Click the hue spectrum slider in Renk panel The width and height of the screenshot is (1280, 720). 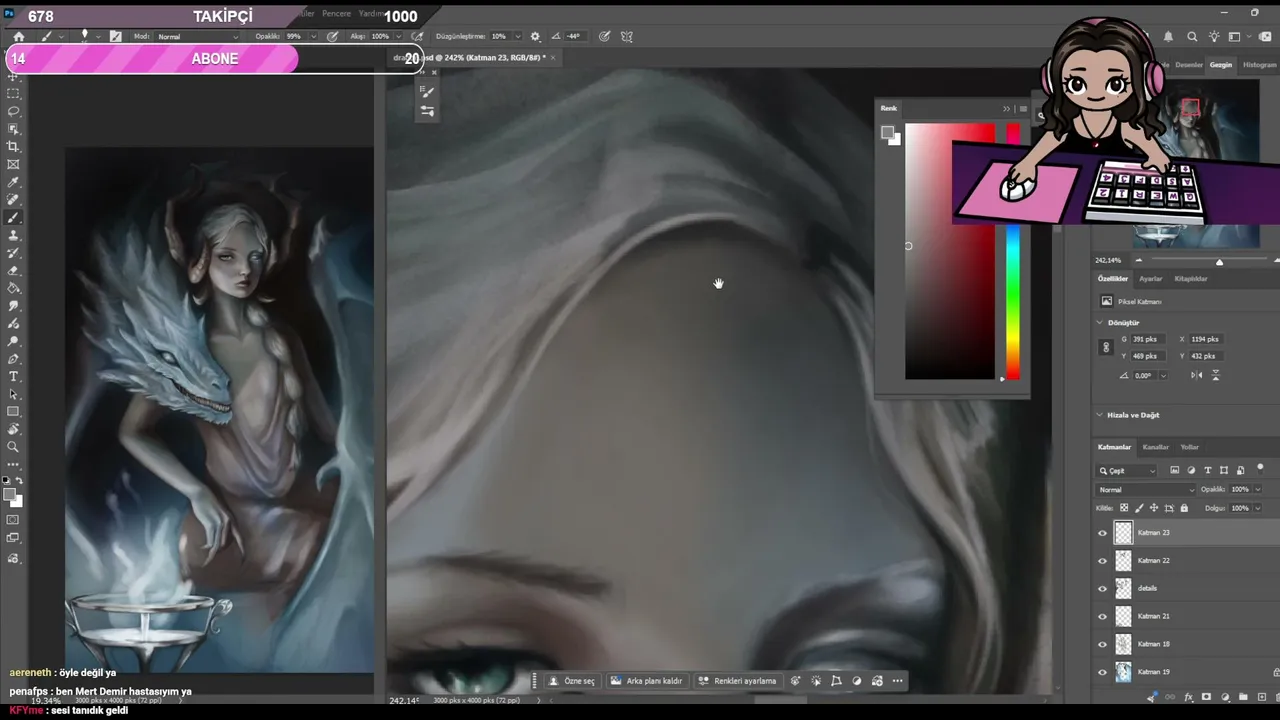point(1013,252)
